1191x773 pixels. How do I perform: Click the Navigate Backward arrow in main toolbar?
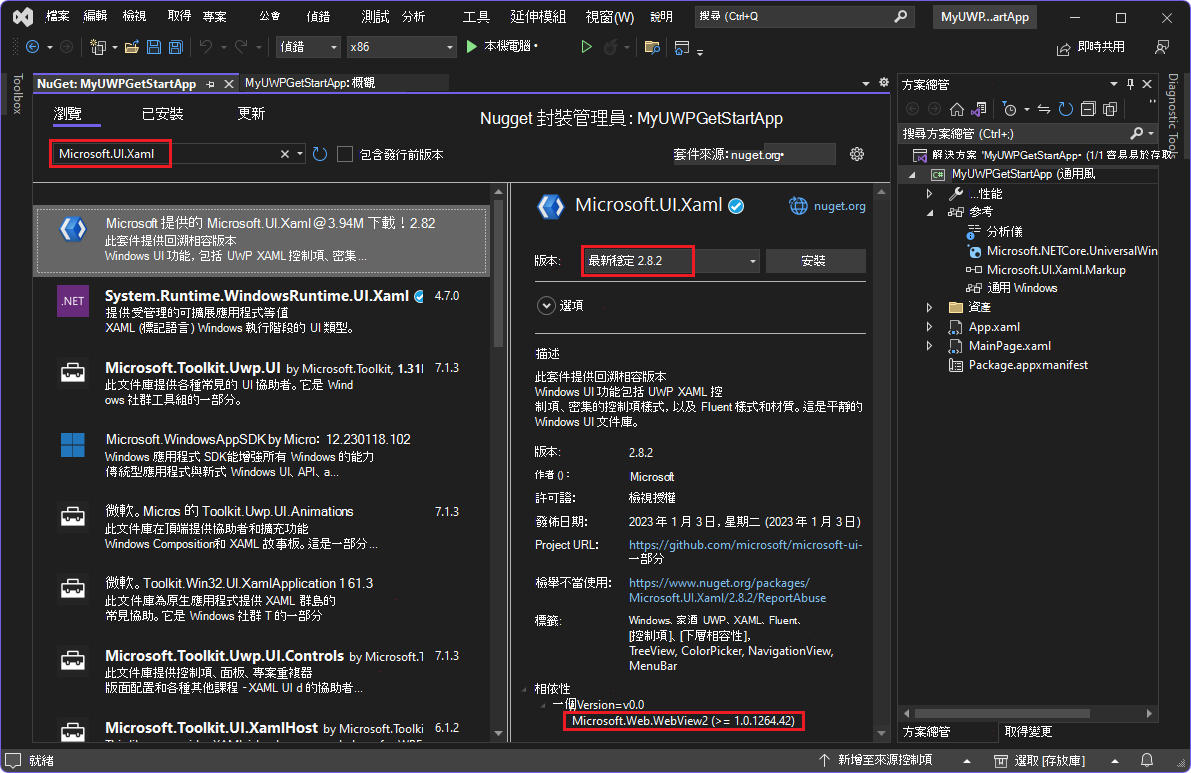(x=33, y=47)
